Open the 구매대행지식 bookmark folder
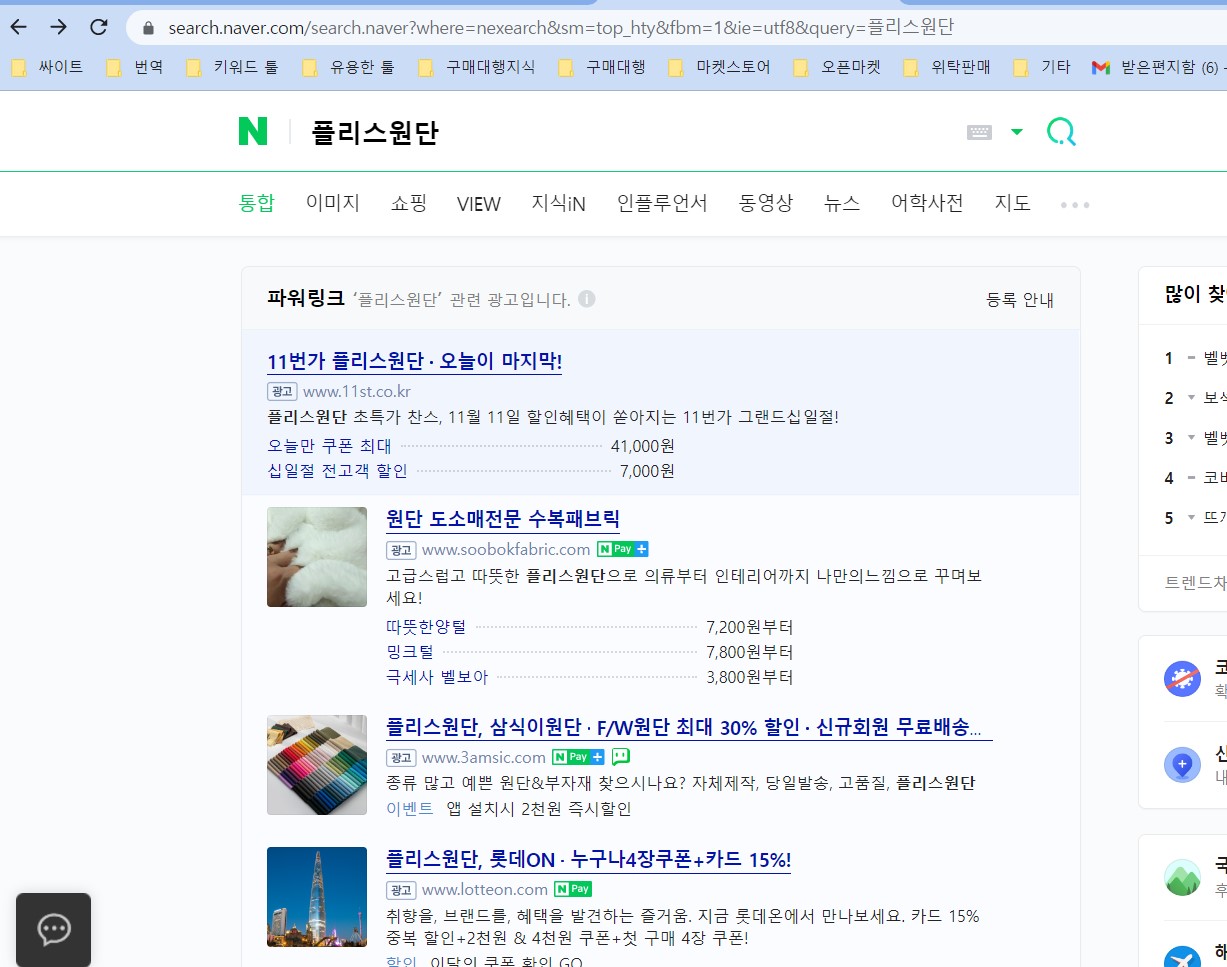This screenshot has height=967, width=1227. point(477,68)
